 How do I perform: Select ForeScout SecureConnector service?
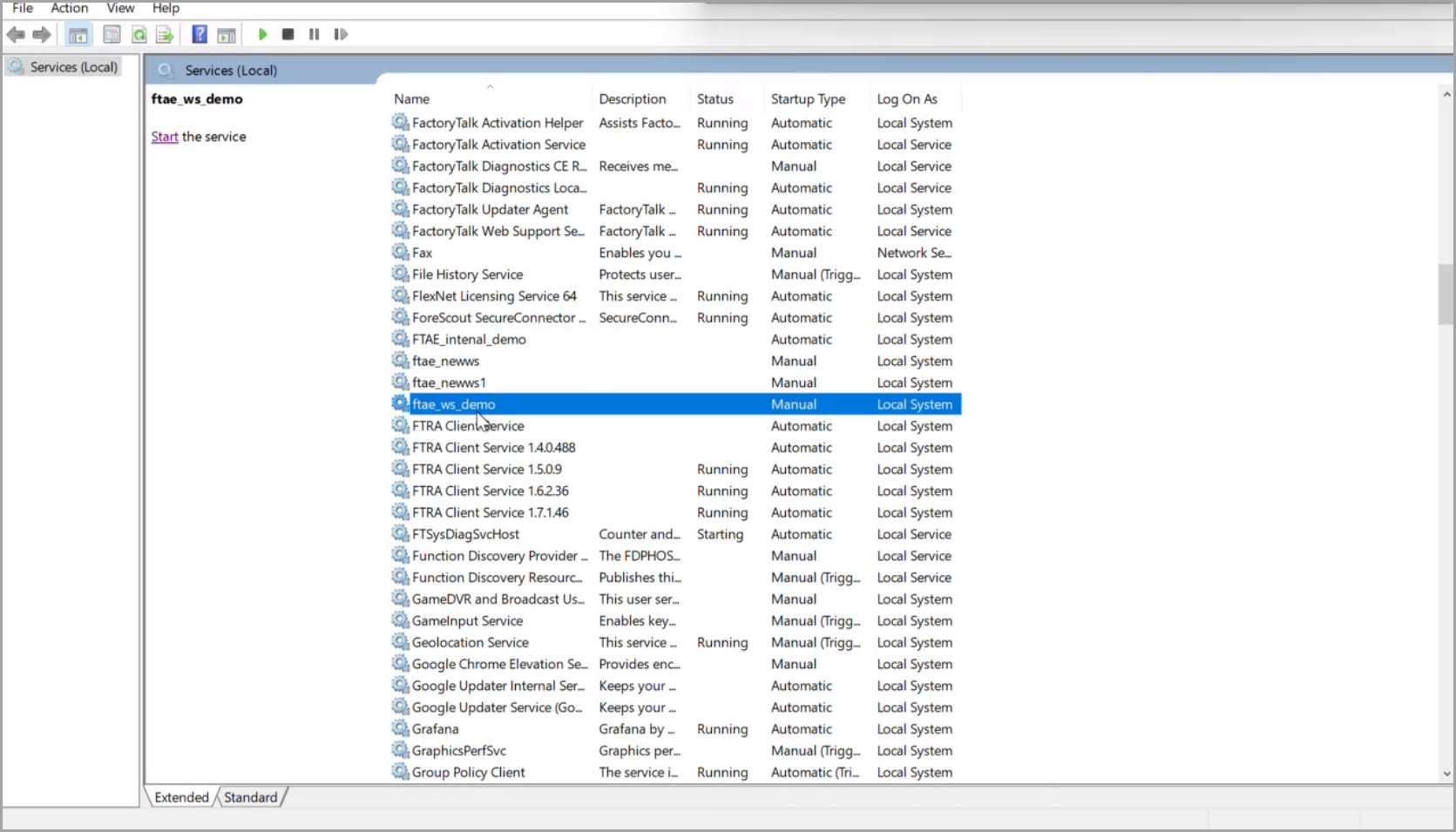tap(675, 318)
